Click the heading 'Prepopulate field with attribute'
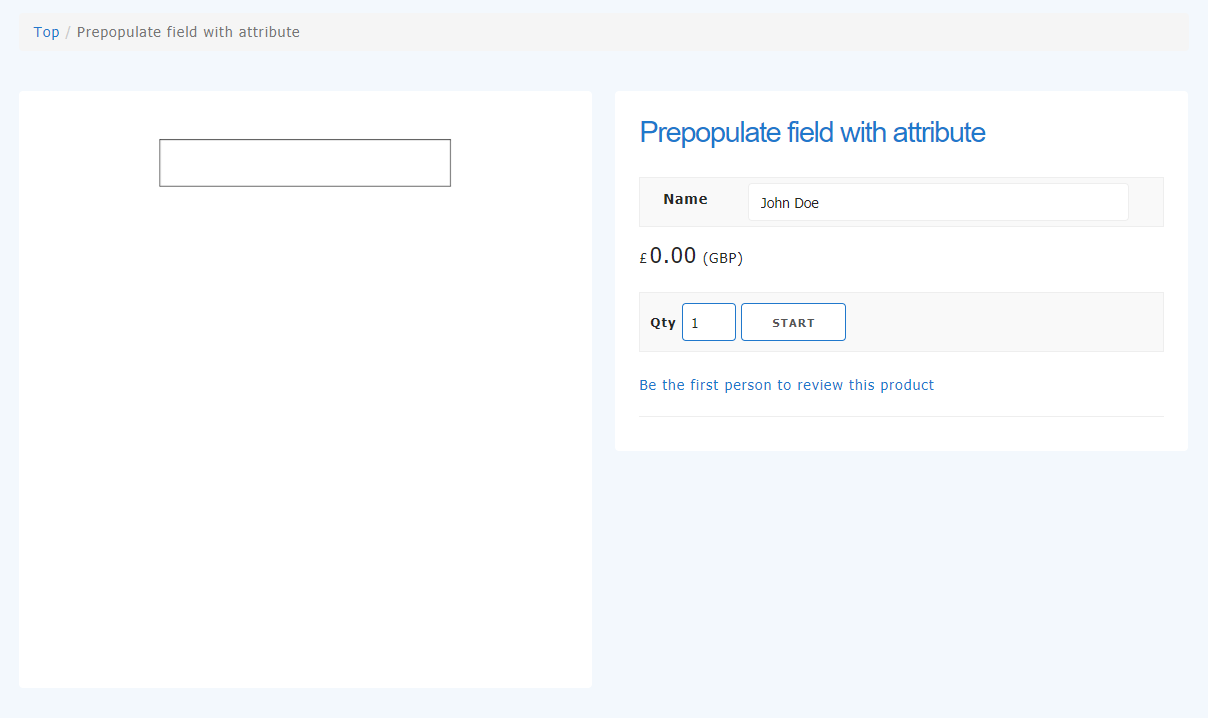The width and height of the screenshot is (1208, 718). 812,132
